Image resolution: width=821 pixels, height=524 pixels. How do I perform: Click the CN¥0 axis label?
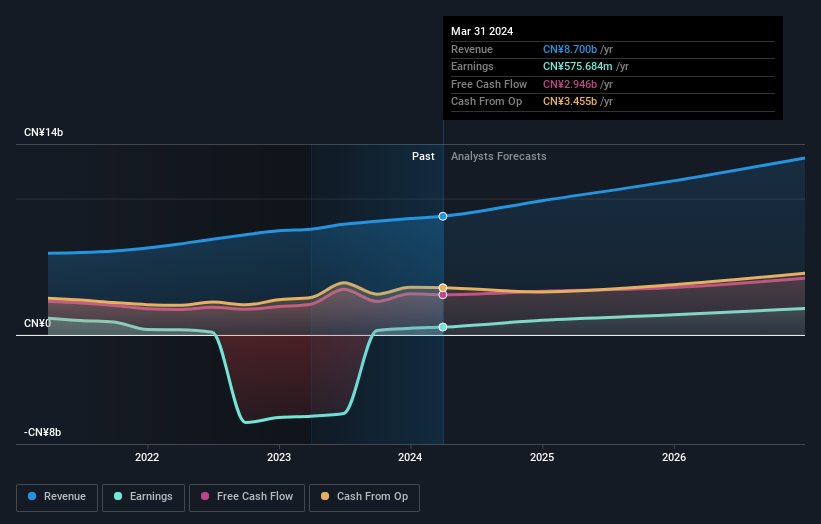point(38,324)
